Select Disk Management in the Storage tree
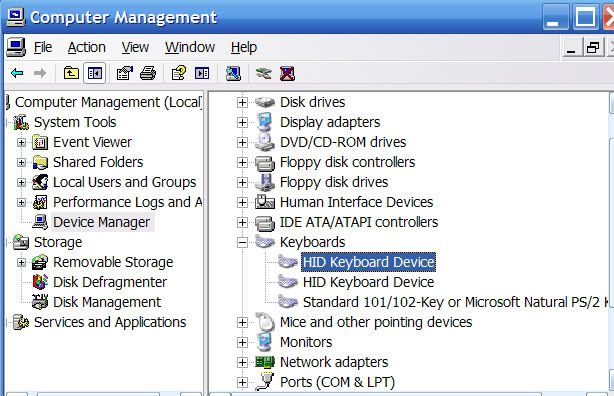Image resolution: width=614 pixels, height=396 pixels. 107,302
